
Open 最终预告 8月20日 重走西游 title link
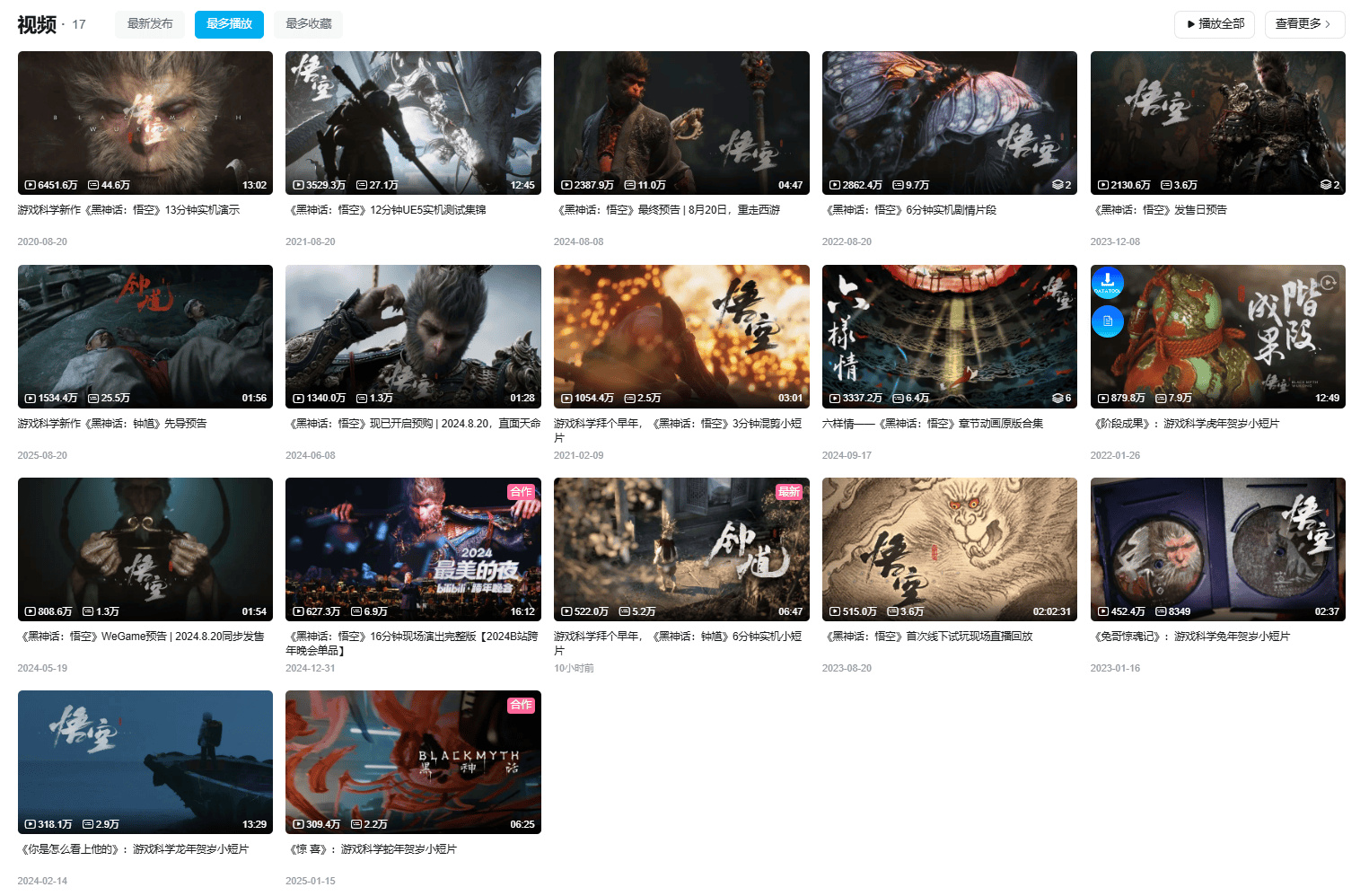[668, 210]
